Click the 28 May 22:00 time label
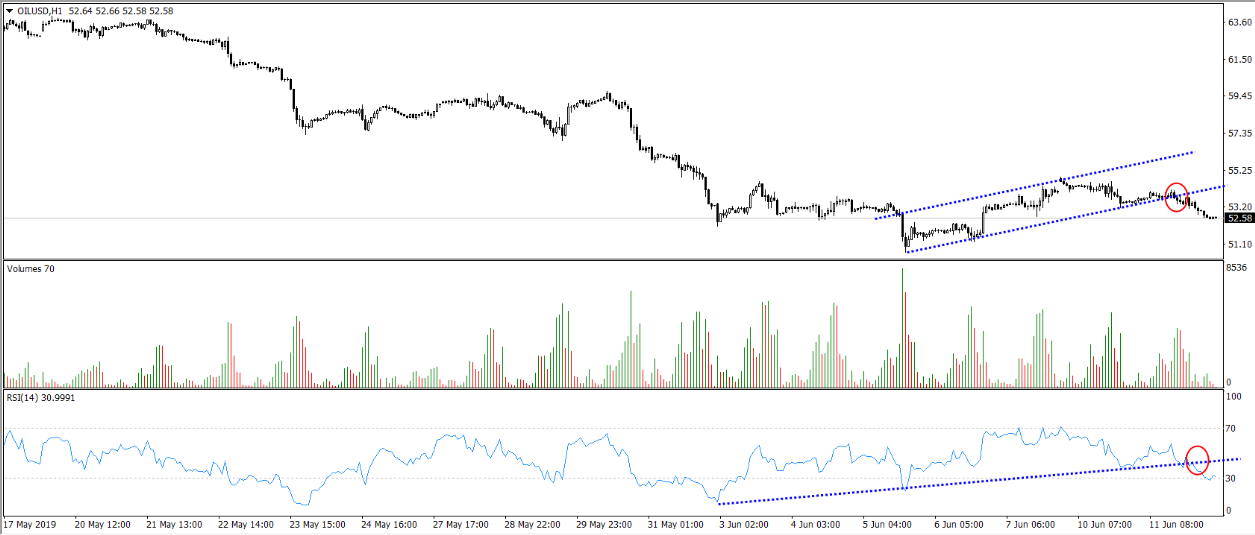 point(534,523)
